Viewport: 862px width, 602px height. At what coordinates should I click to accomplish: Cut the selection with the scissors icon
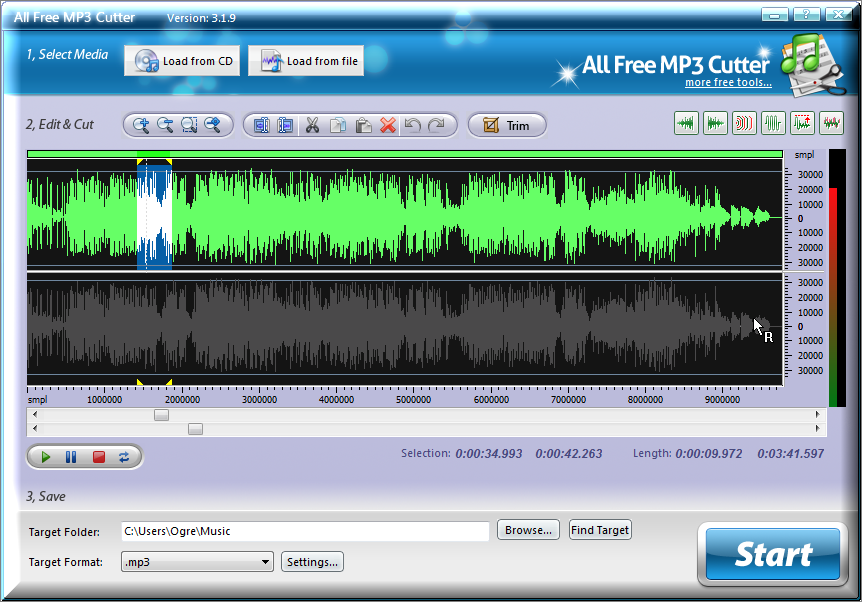click(x=312, y=125)
